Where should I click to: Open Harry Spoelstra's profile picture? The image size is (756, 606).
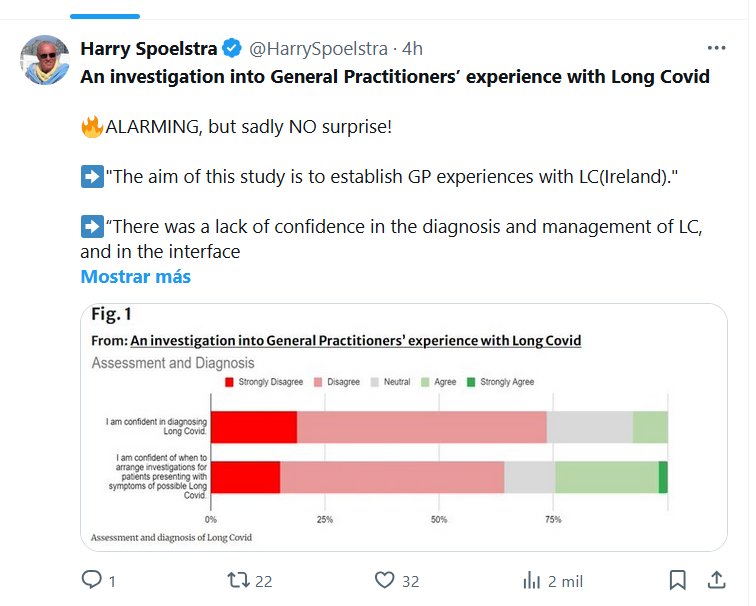[x=44, y=61]
